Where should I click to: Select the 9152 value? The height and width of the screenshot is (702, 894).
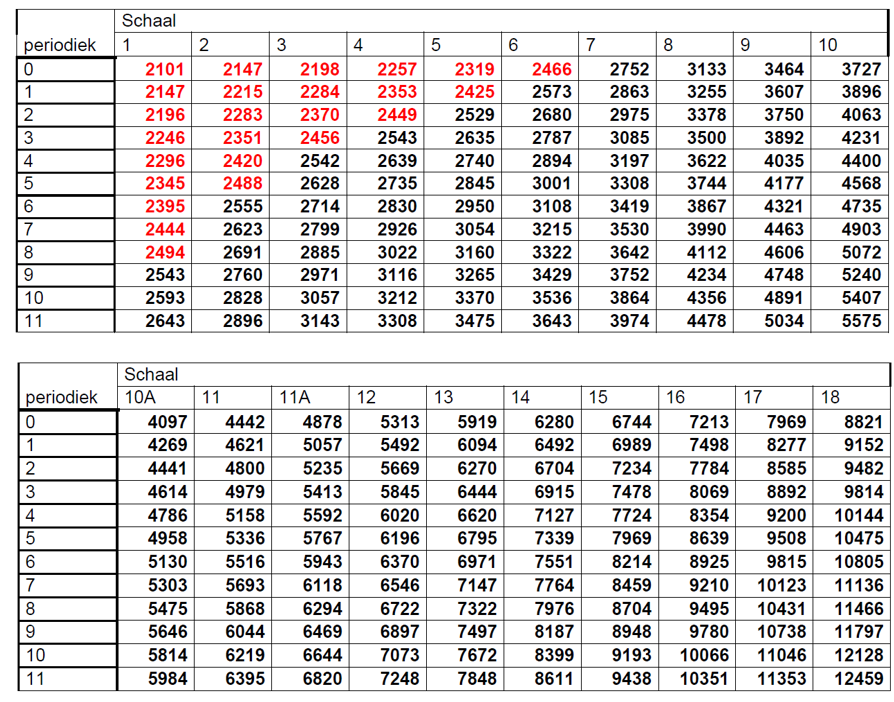[863, 445]
